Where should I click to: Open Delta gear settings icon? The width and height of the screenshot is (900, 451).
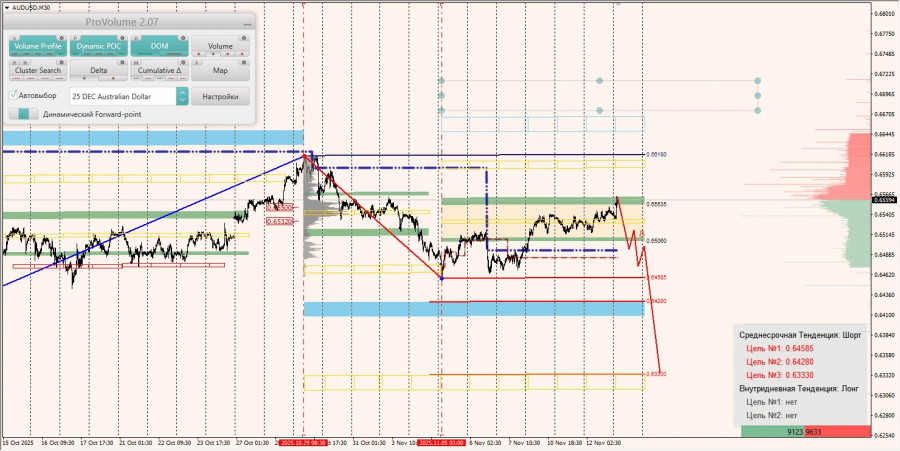click(x=122, y=62)
